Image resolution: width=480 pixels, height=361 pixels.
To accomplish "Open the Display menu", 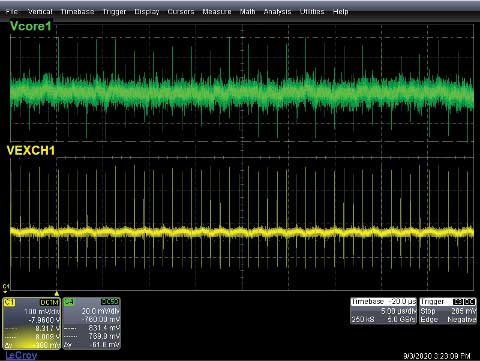I will [147, 12].
